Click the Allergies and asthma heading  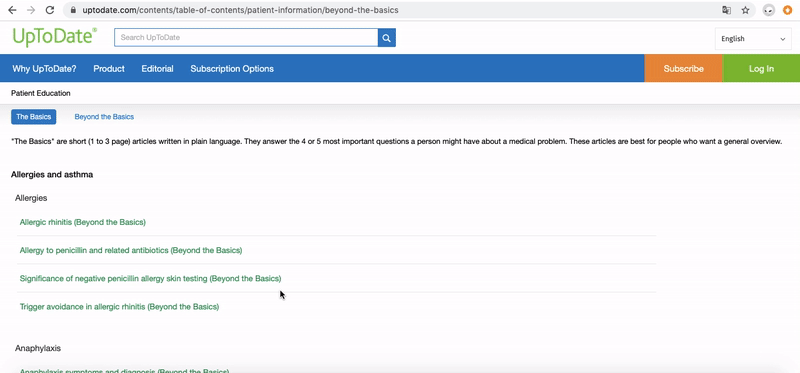click(x=52, y=175)
